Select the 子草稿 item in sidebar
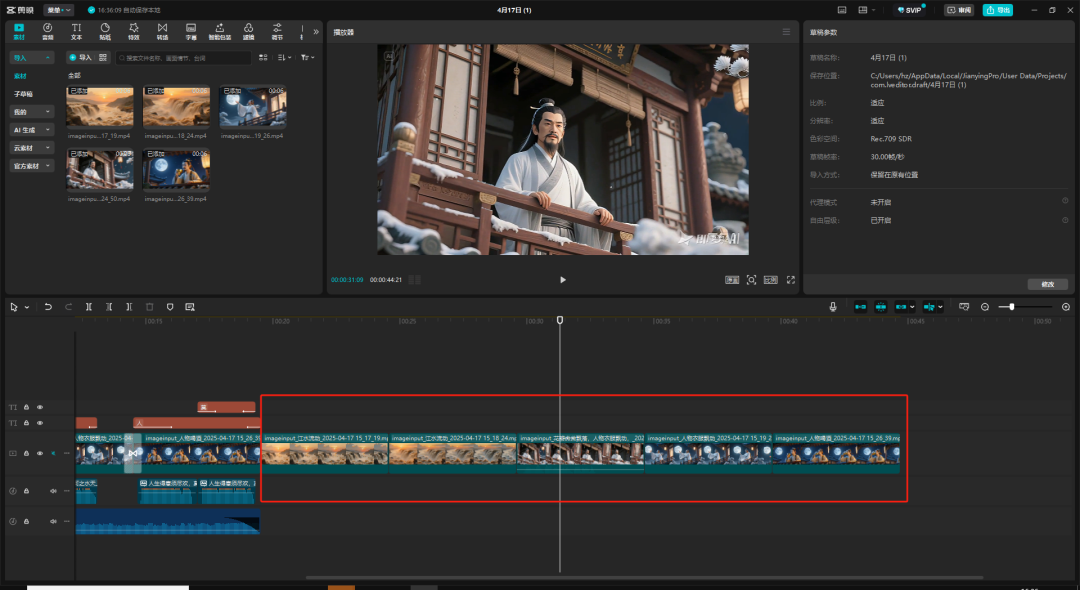1080x590 pixels. [x=23, y=94]
